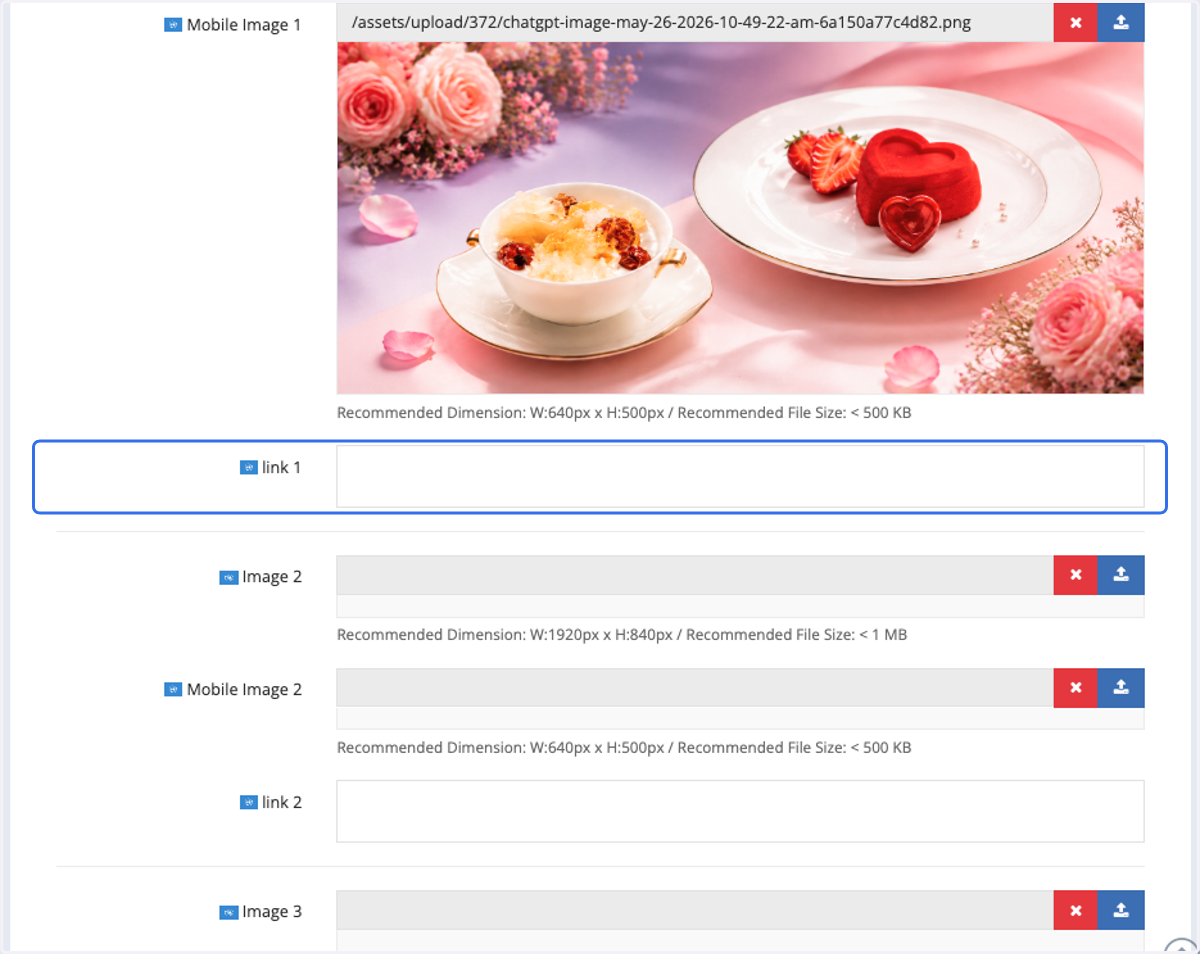Click the recommendation text under the dessert preview
The width and height of the screenshot is (1200, 954).
[624, 413]
